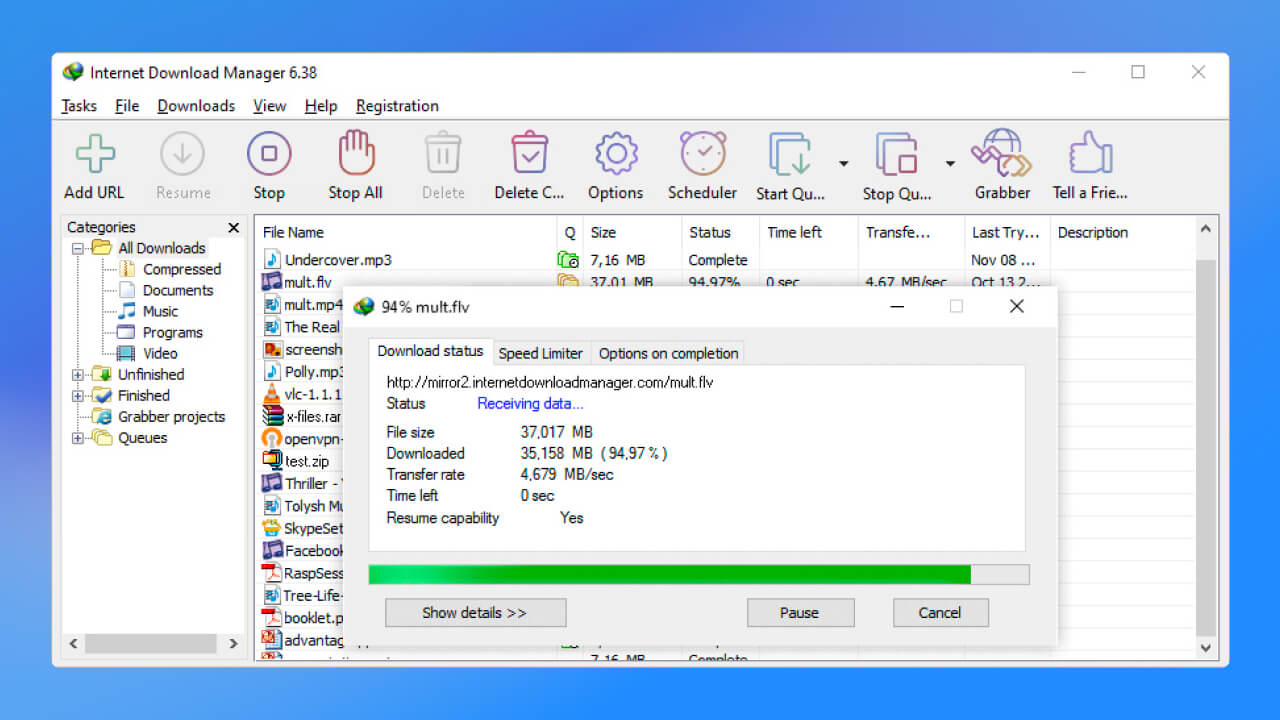1280x720 pixels.
Task: Click the Stop All hand icon
Action: [356, 153]
